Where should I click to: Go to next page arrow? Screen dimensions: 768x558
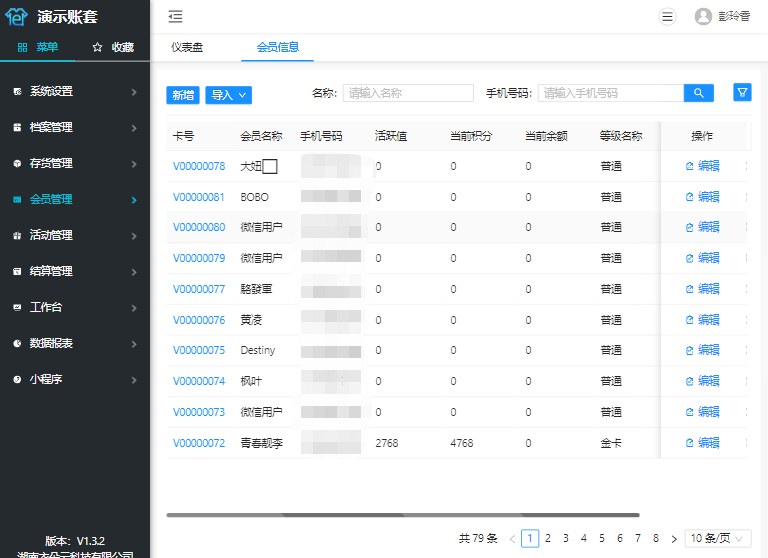[x=674, y=539]
